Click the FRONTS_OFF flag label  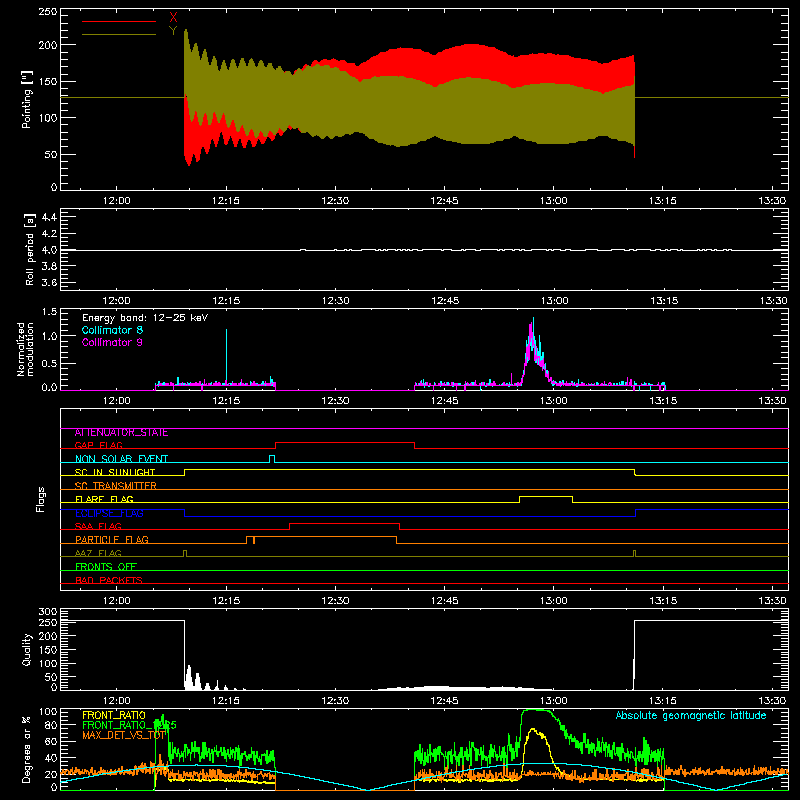(106, 567)
